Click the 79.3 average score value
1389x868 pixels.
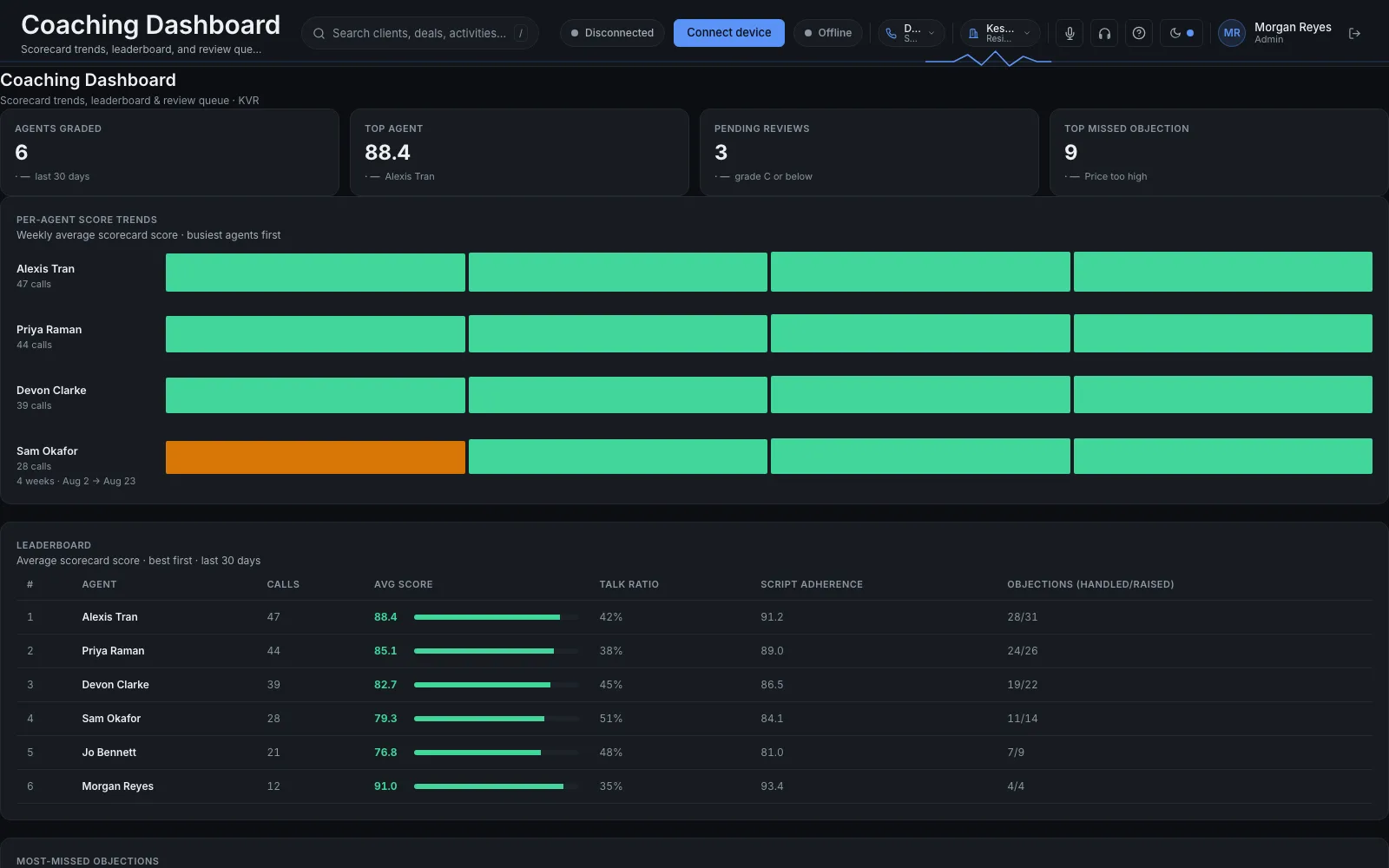385,719
